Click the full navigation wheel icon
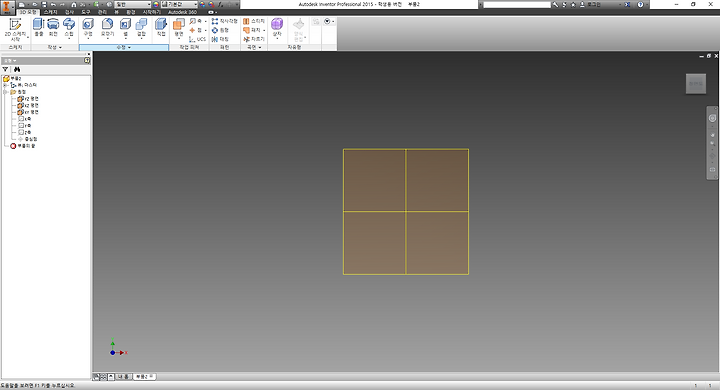This screenshot has width=720, height=390. [x=712, y=118]
